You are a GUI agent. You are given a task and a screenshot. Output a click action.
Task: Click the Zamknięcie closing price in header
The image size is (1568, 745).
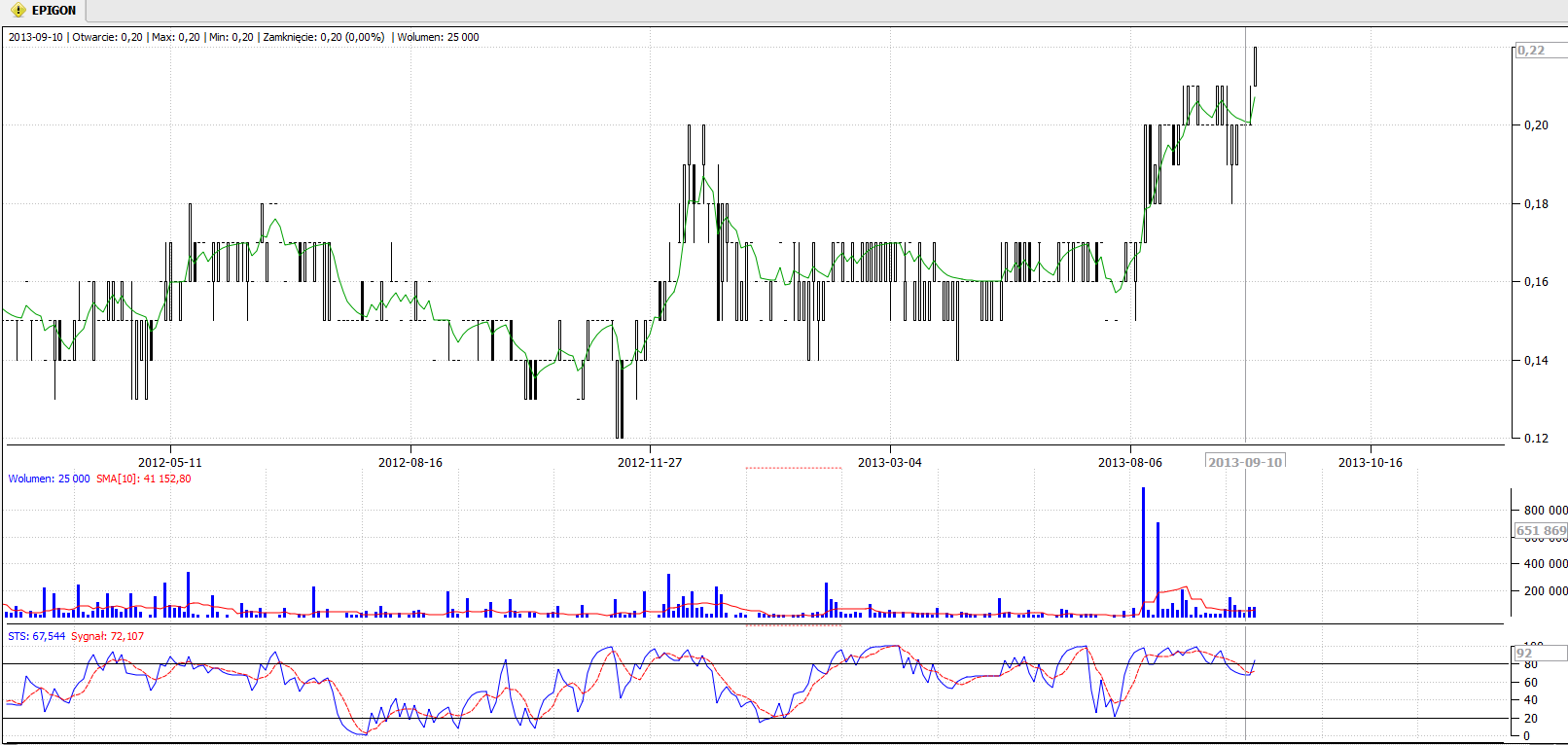click(x=324, y=37)
